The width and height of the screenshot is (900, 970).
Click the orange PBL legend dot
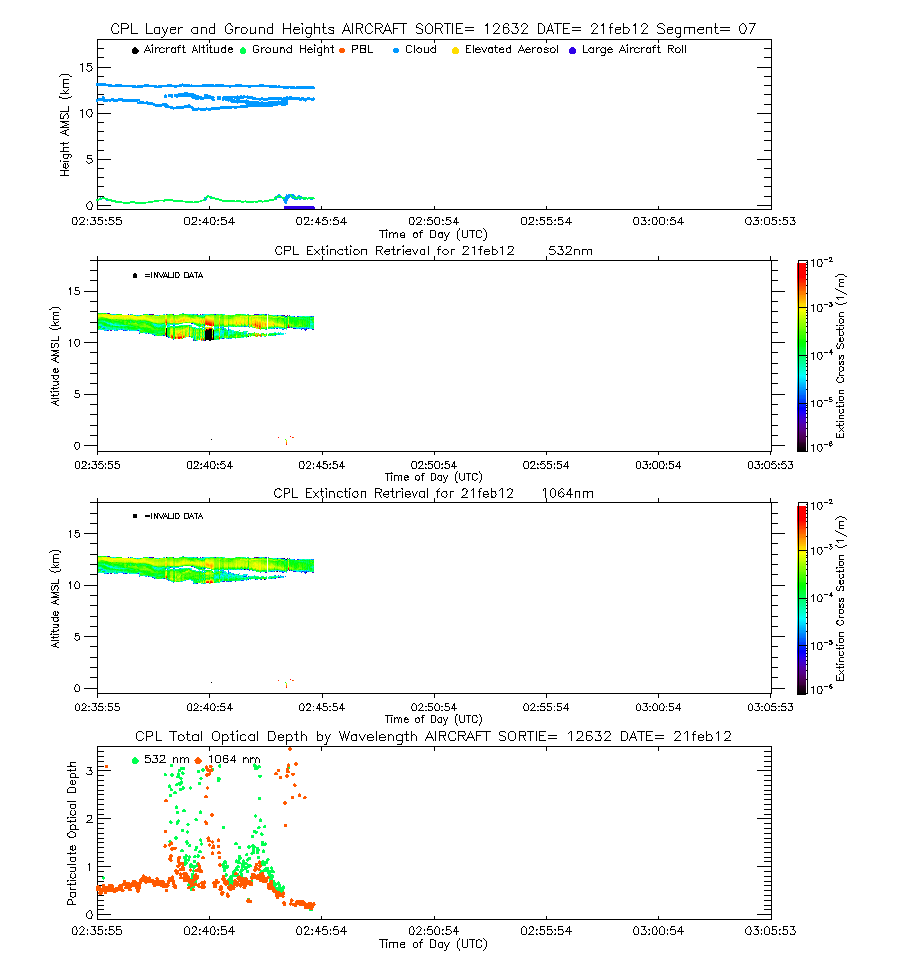pos(342,51)
